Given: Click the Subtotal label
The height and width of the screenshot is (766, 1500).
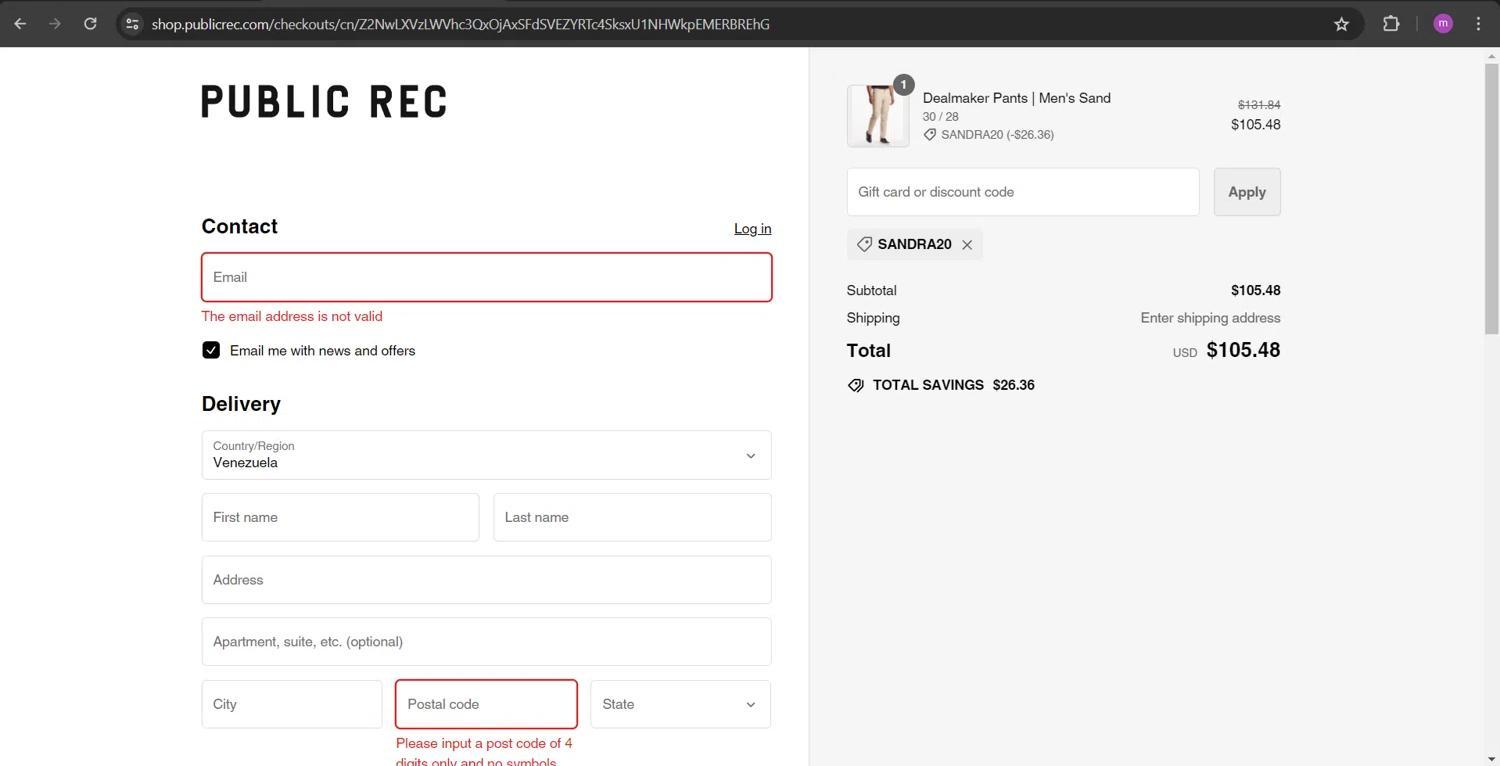Looking at the screenshot, I should coord(871,291).
